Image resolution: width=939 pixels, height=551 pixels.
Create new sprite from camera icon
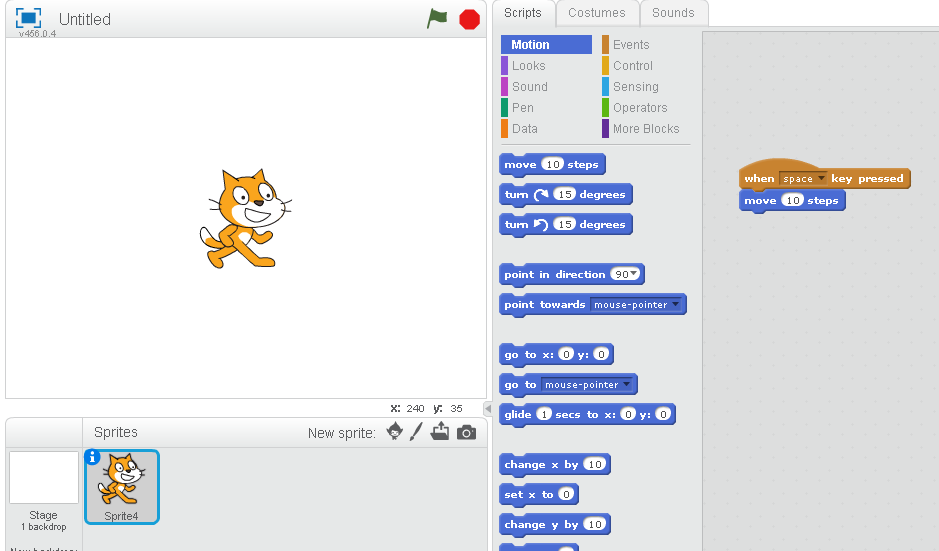tap(467, 432)
